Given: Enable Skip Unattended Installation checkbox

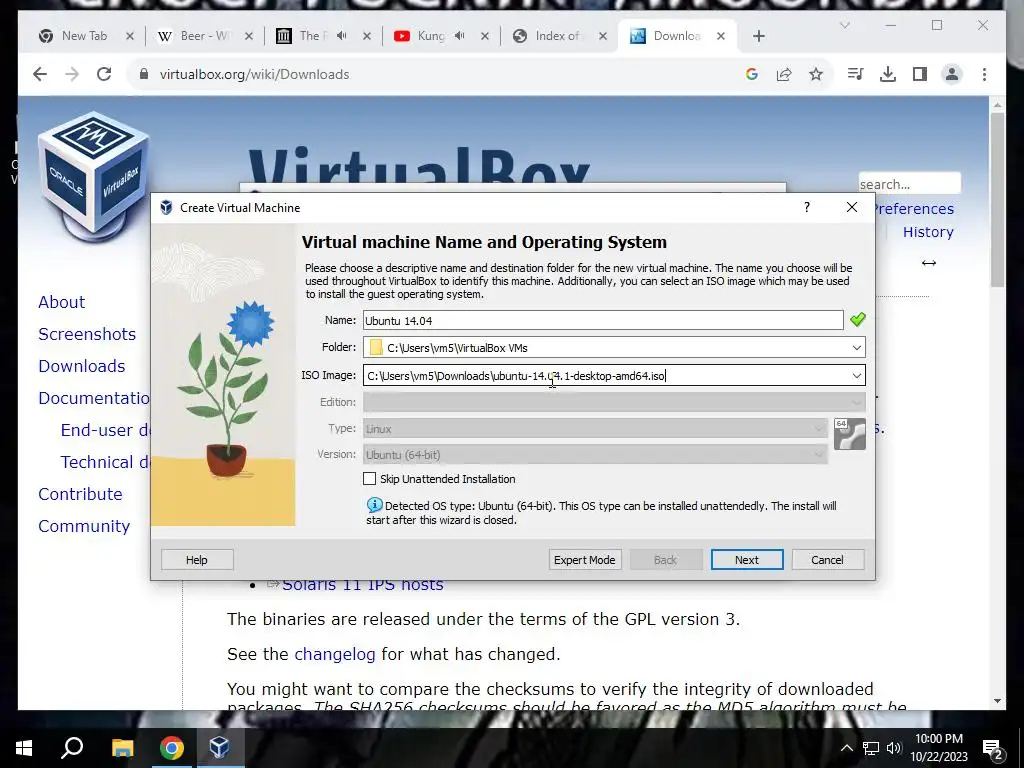Looking at the screenshot, I should 370,479.
